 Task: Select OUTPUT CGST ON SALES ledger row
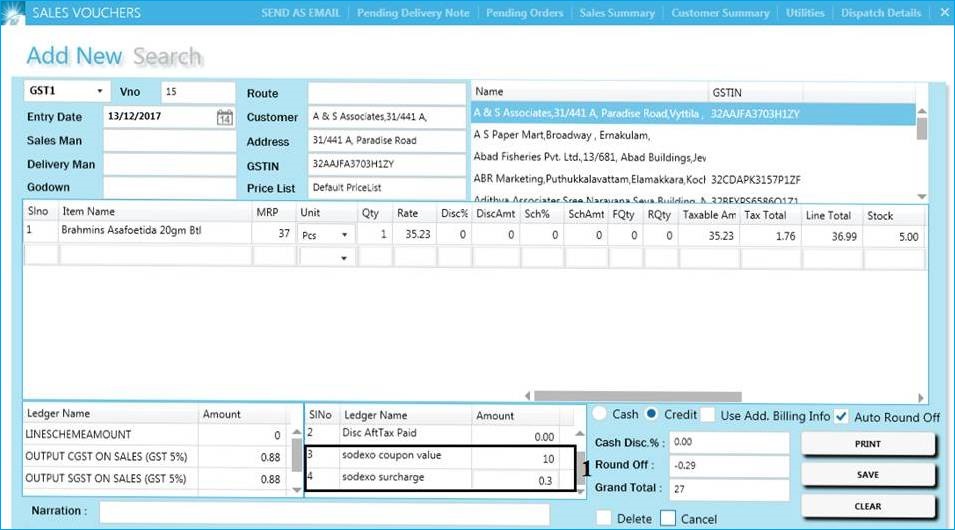tap(157, 457)
